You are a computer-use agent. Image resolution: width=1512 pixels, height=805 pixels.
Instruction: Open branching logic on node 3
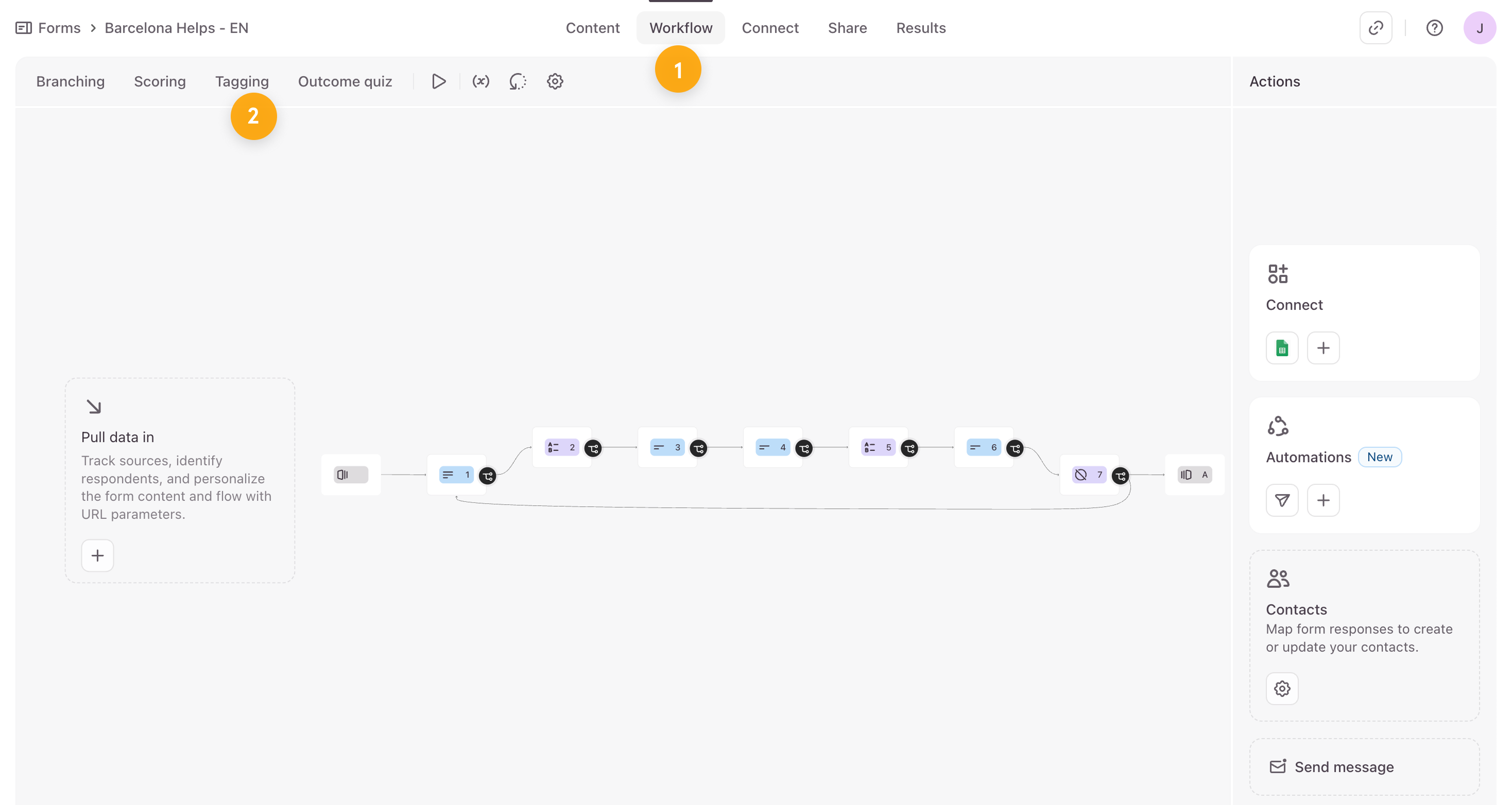698,448
